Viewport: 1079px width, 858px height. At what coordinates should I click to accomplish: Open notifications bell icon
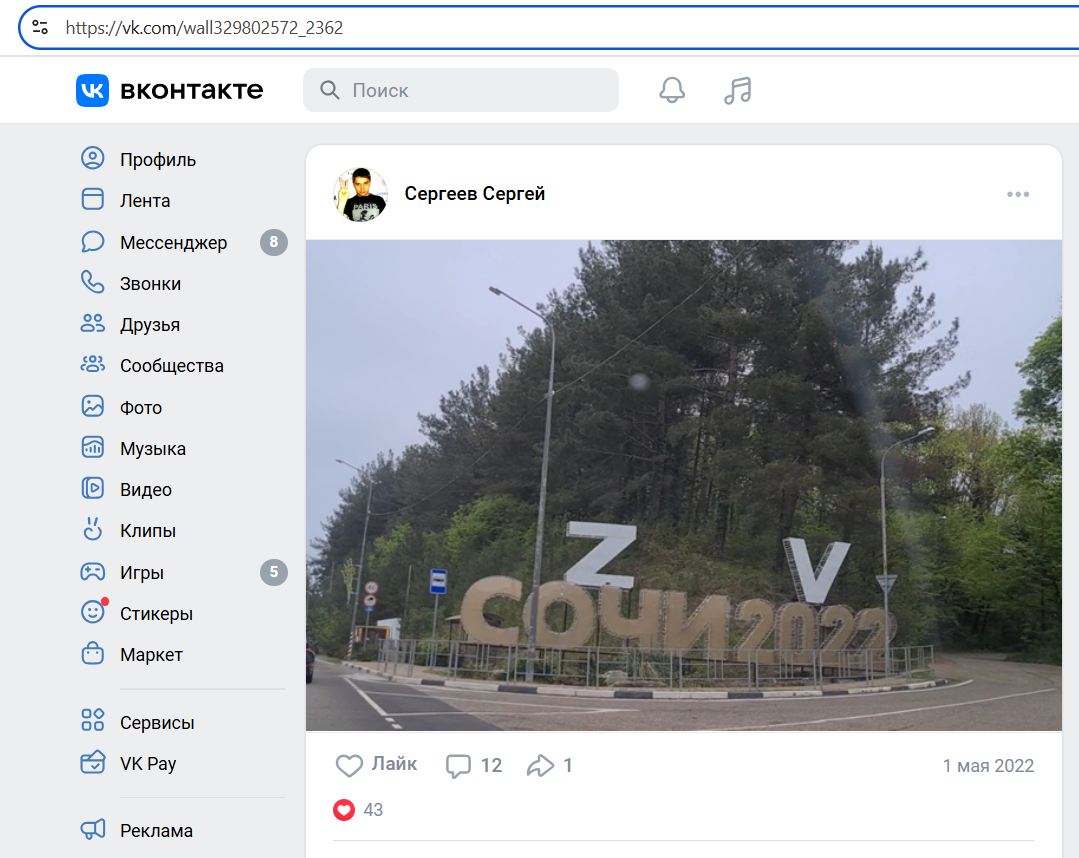coord(672,90)
